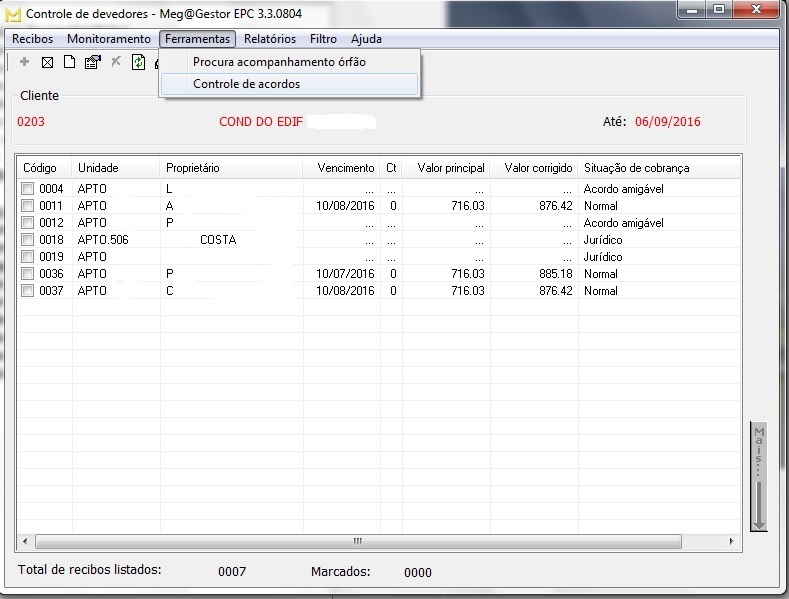Click the plus (add) toolbar icon
The height and width of the screenshot is (599, 789).
(x=25, y=62)
